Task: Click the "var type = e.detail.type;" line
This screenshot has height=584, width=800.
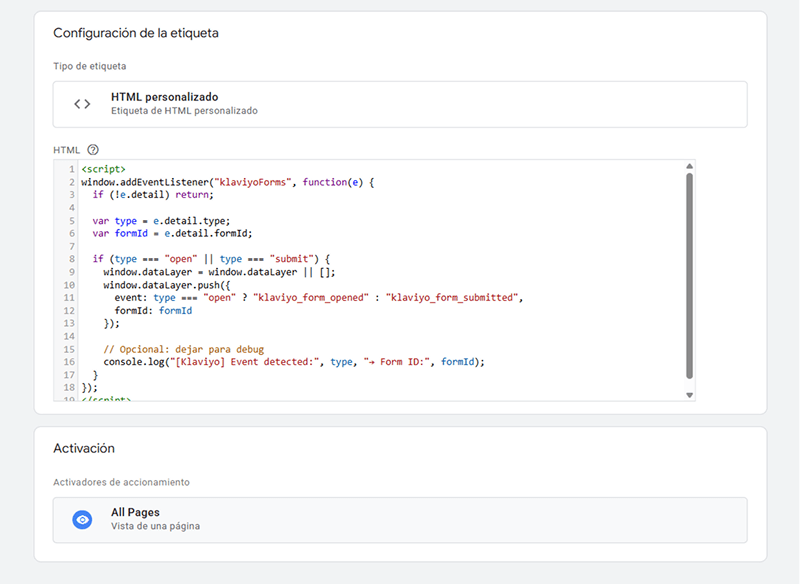Action: pyautogui.click(x=161, y=221)
